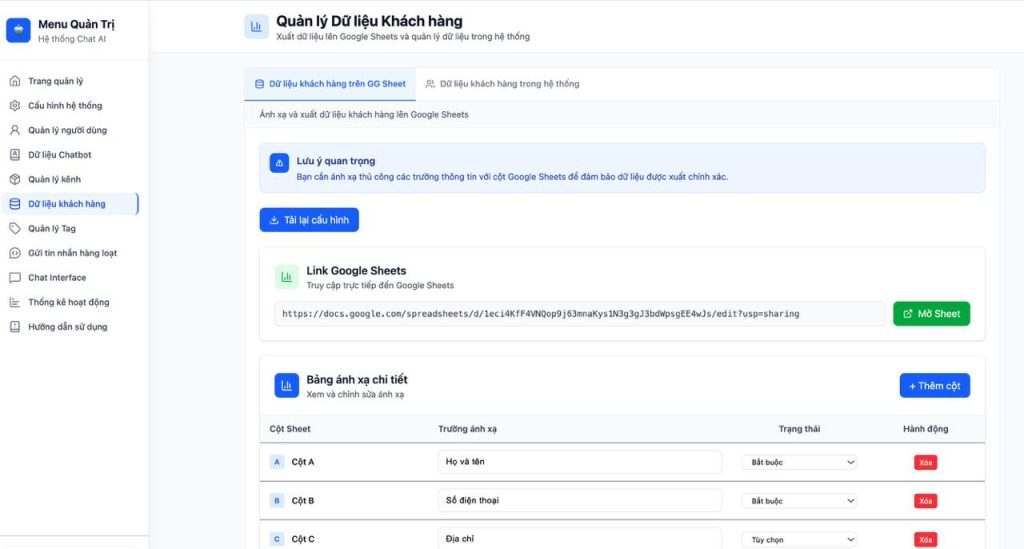Click the green Mở Sheet button
Viewport: 1024px width, 549px height.
tap(931, 314)
